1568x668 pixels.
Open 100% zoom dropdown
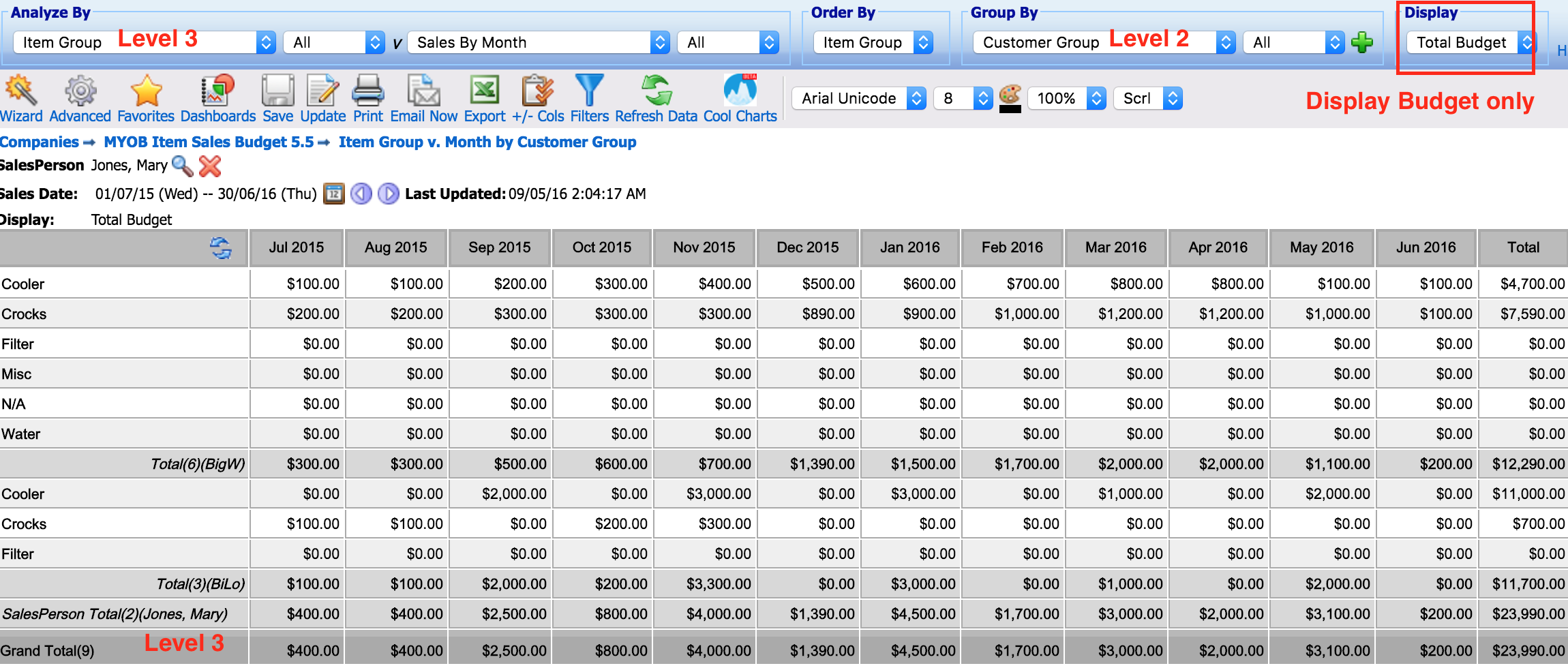(x=1066, y=98)
